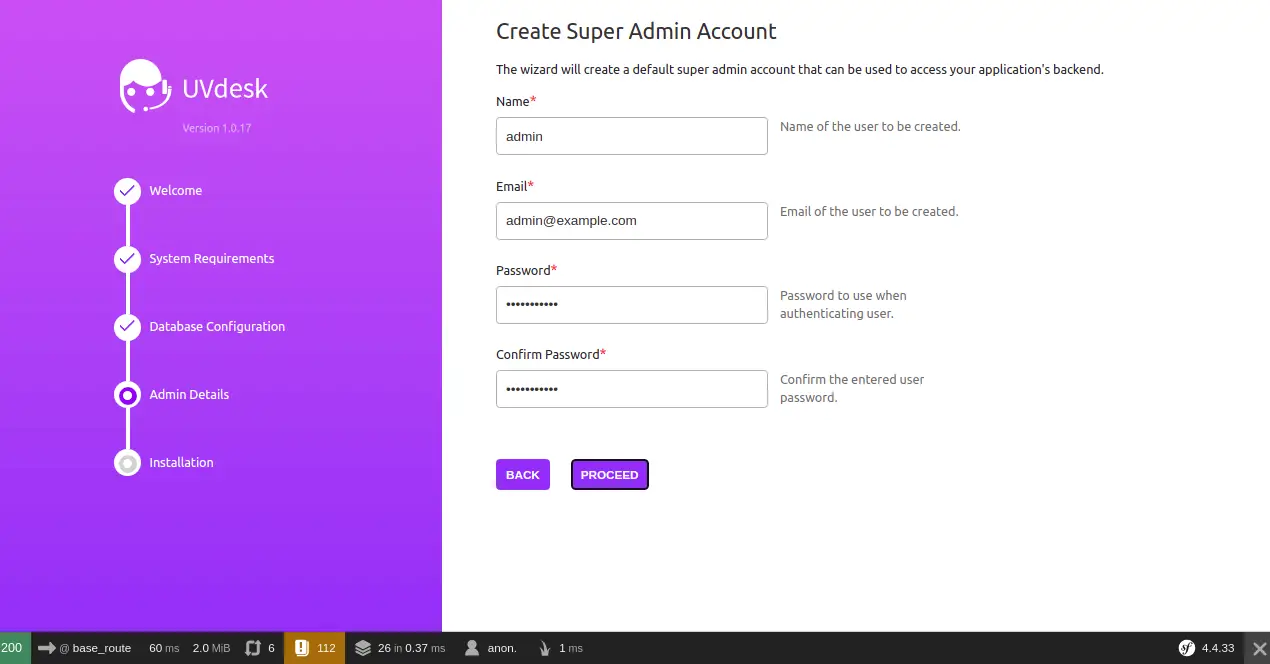Image resolution: width=1270 pixels, height=664 pixels.
Task: Click the Version 1.0.17 text
Action: (x=217, y=129)
